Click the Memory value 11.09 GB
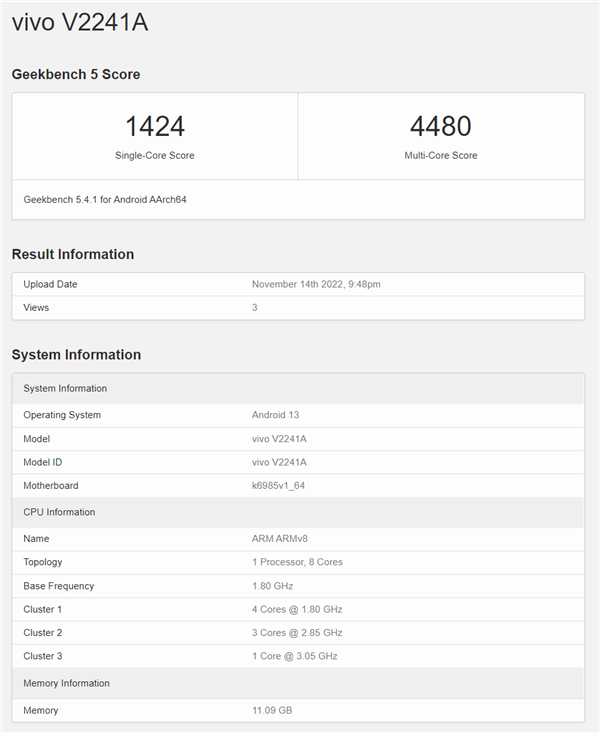This screenshot has width=600, height=733. (272, 711)
